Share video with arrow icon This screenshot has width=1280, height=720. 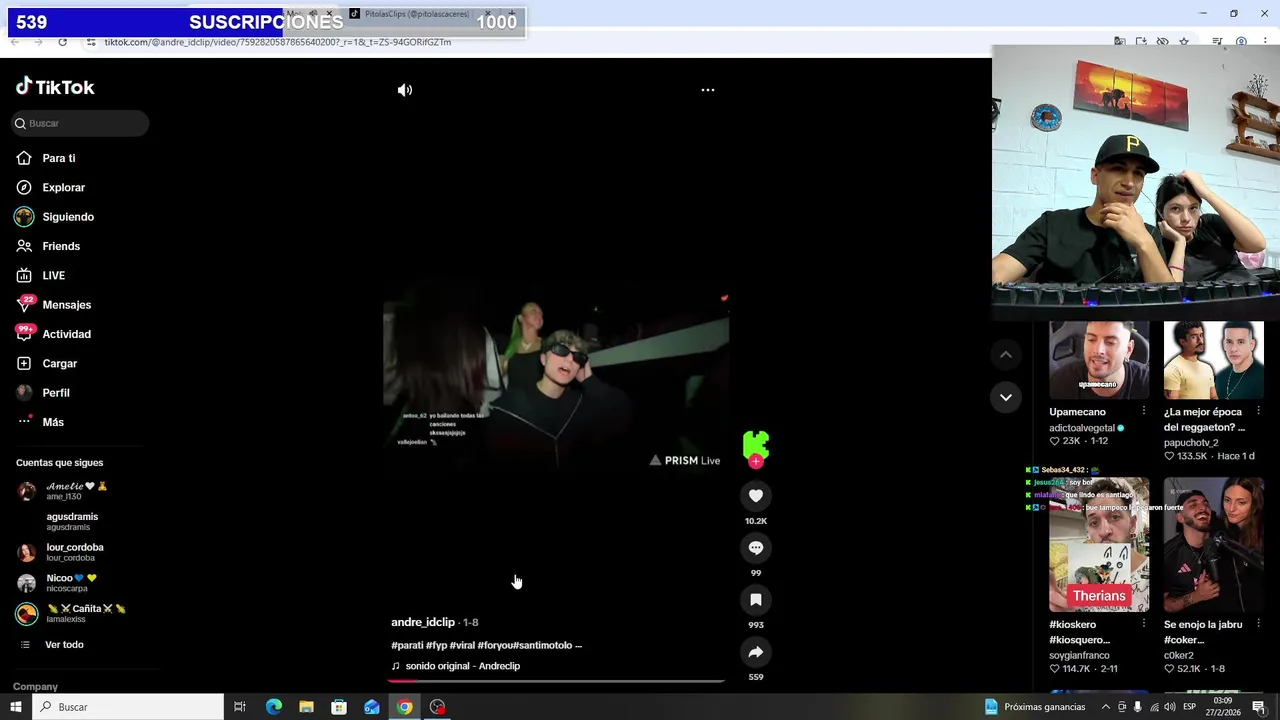756,652
